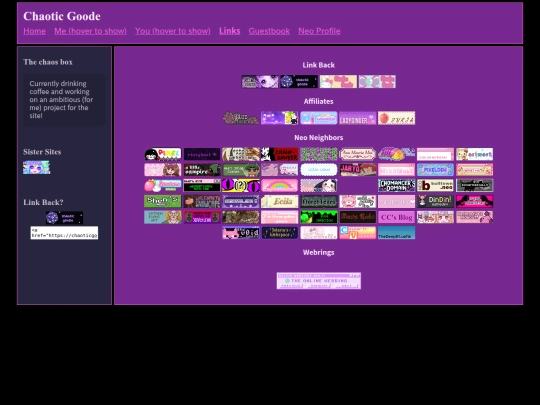Viewport: 540px width, 405px height.
Task: Click the 'Neo Neighbors' heading
Action: click(319, 137)
